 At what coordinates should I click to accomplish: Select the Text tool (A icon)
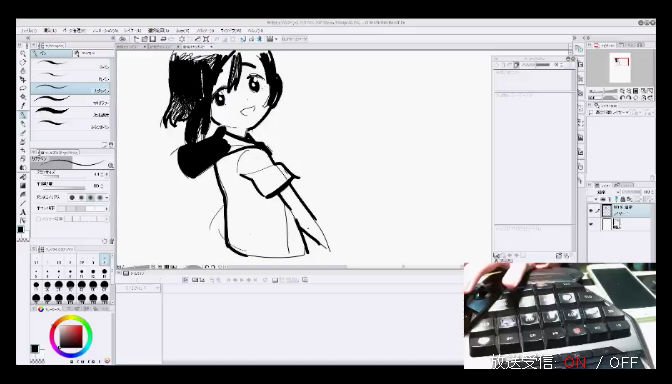[x=23, y=212]
